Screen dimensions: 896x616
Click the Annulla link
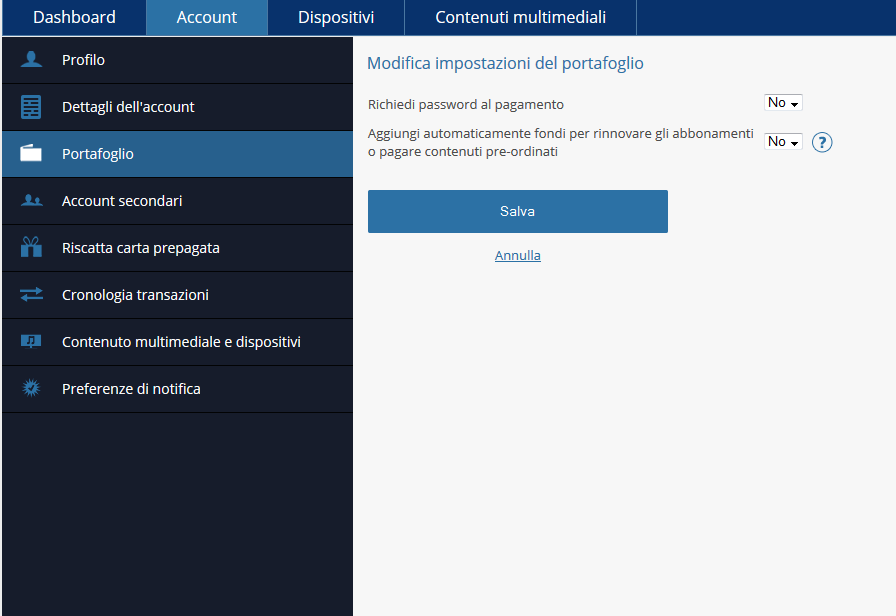pos(518,255)
